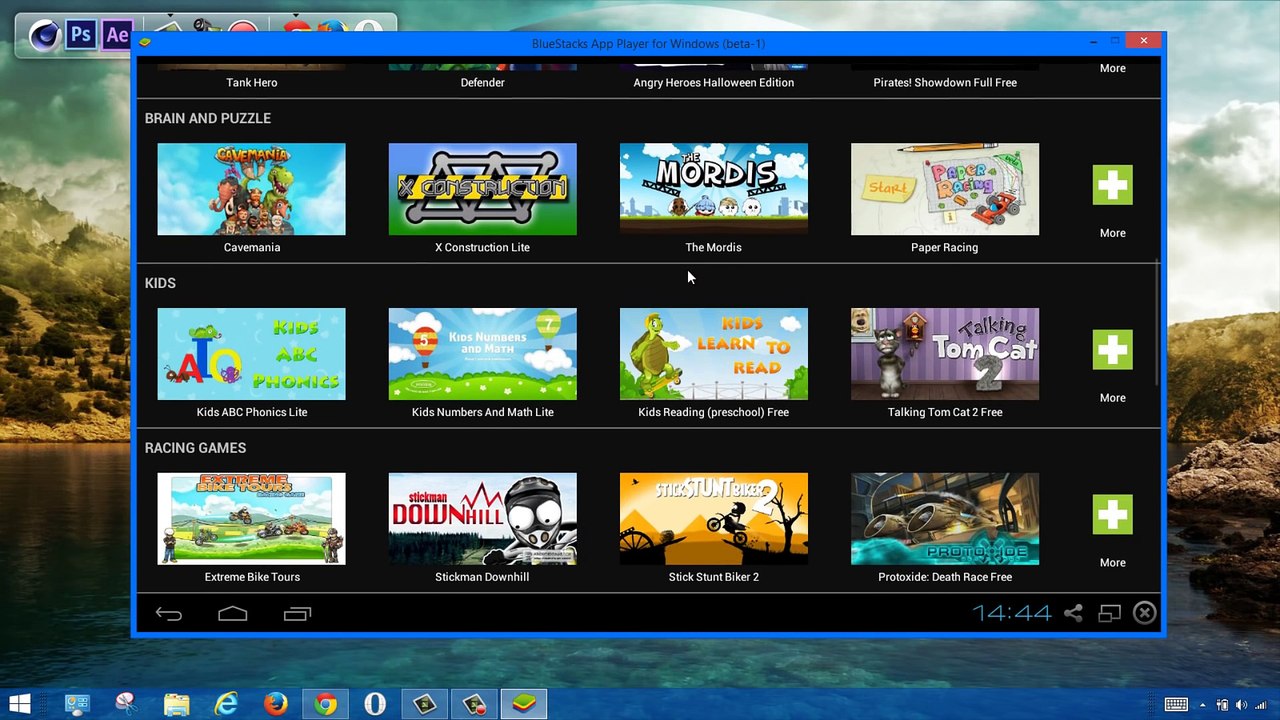The width and height of the screenshot is (1280, 720).
Task: Launch After Effects from the desktop dock
Action: click(117, 35)
